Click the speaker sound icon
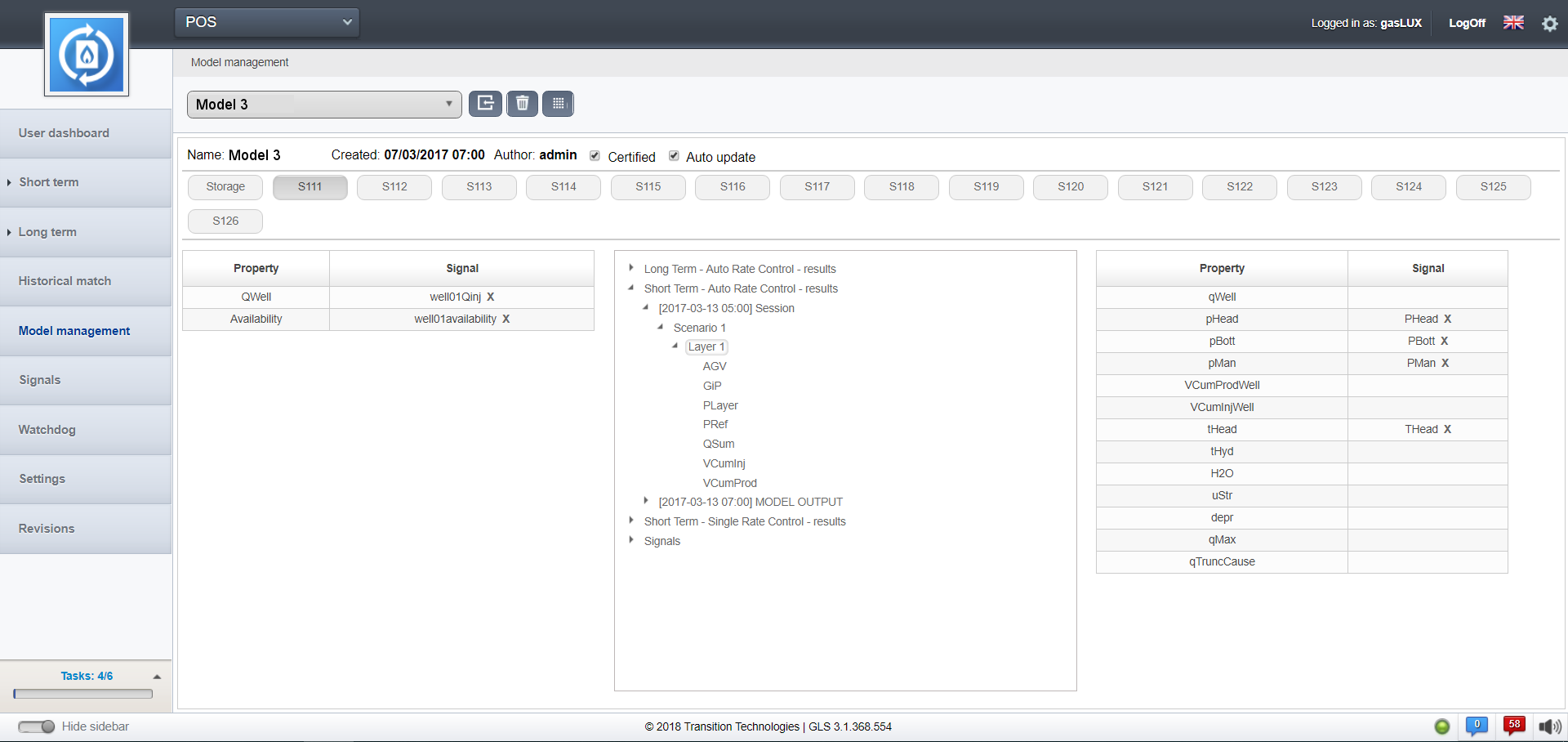This screenshot has width=1568, height=742. 1548,726
